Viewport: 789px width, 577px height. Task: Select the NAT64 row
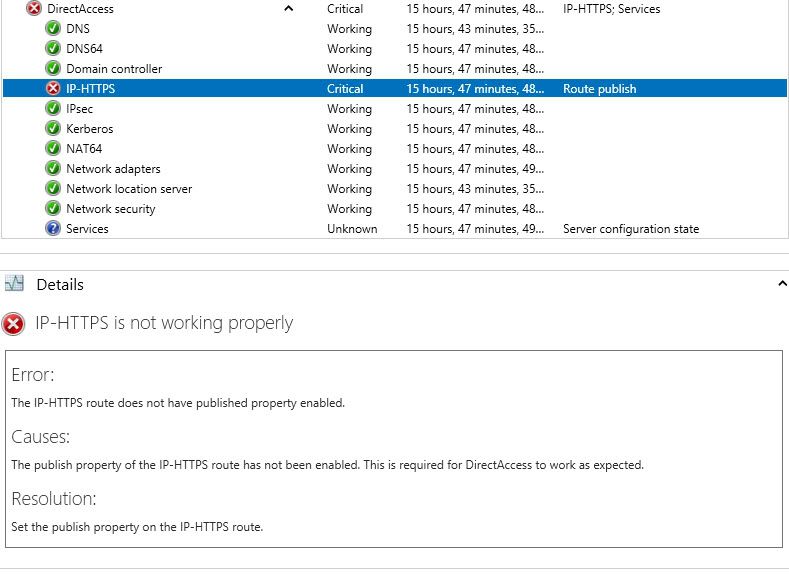pos(394,148)
